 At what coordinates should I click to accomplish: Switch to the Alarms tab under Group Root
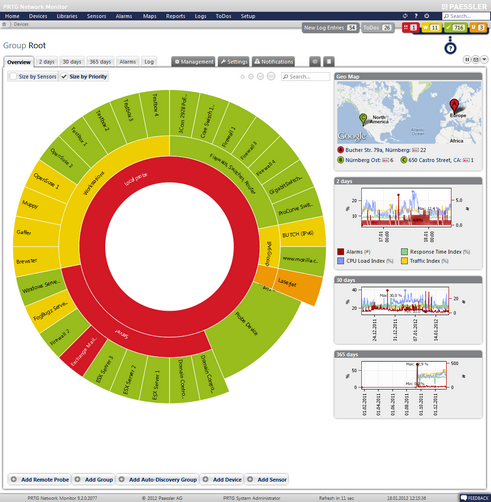click(x=128, y=62)
